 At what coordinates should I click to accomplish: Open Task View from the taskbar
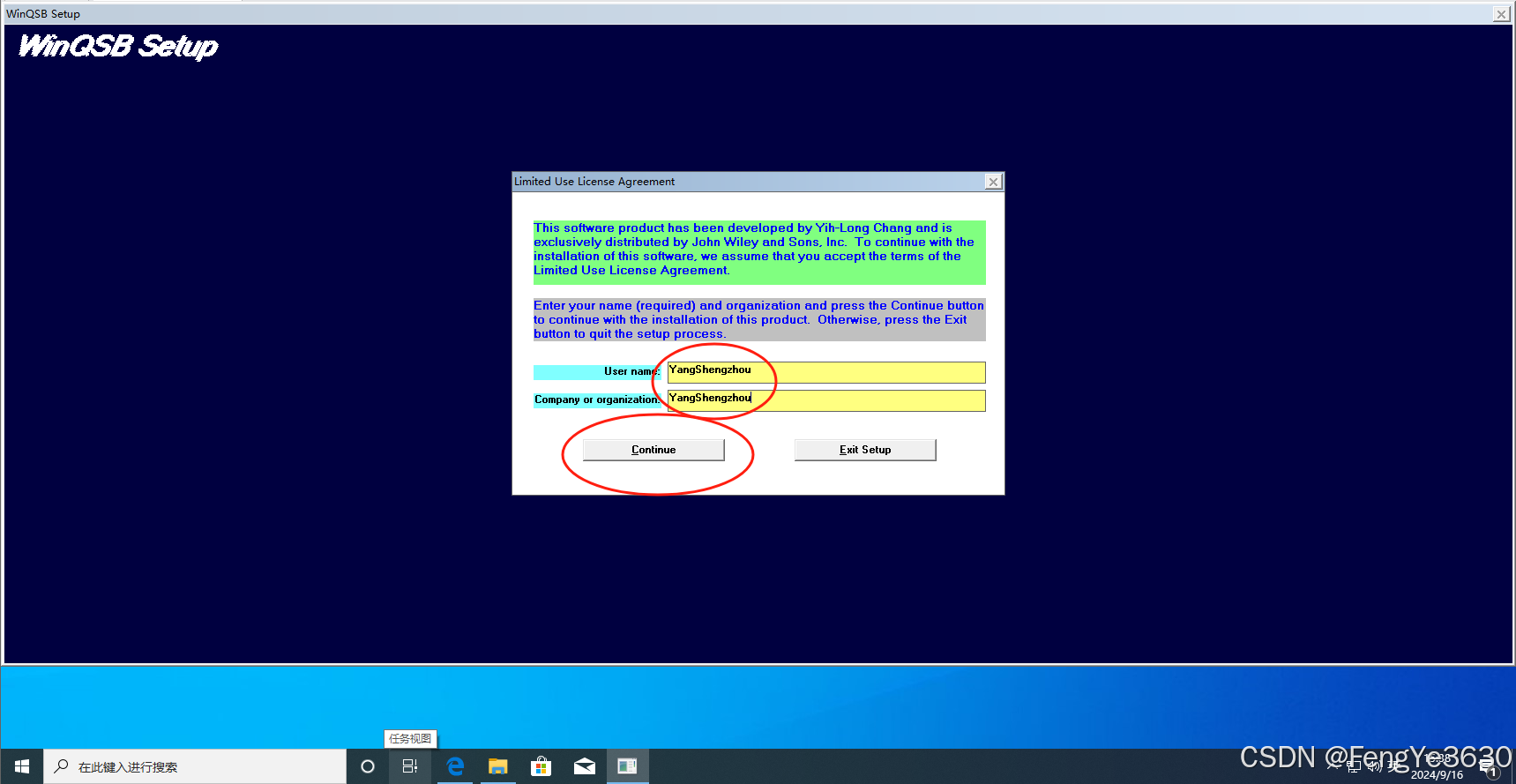(410, 766)
